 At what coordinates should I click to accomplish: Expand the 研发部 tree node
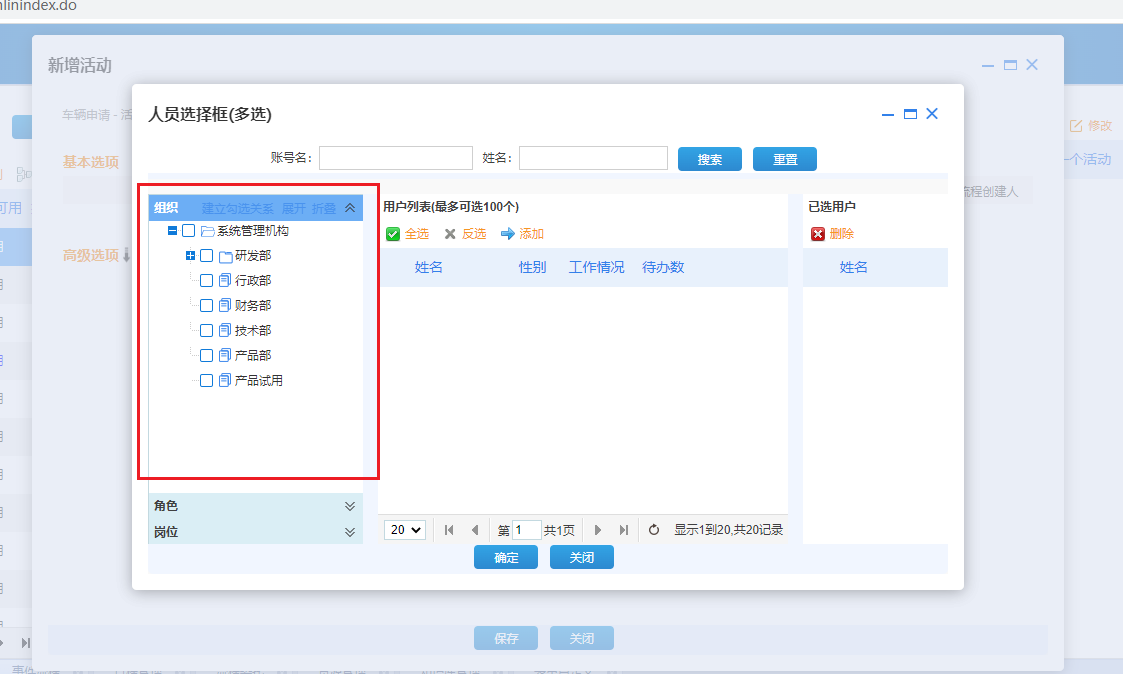tap(190, 256)
